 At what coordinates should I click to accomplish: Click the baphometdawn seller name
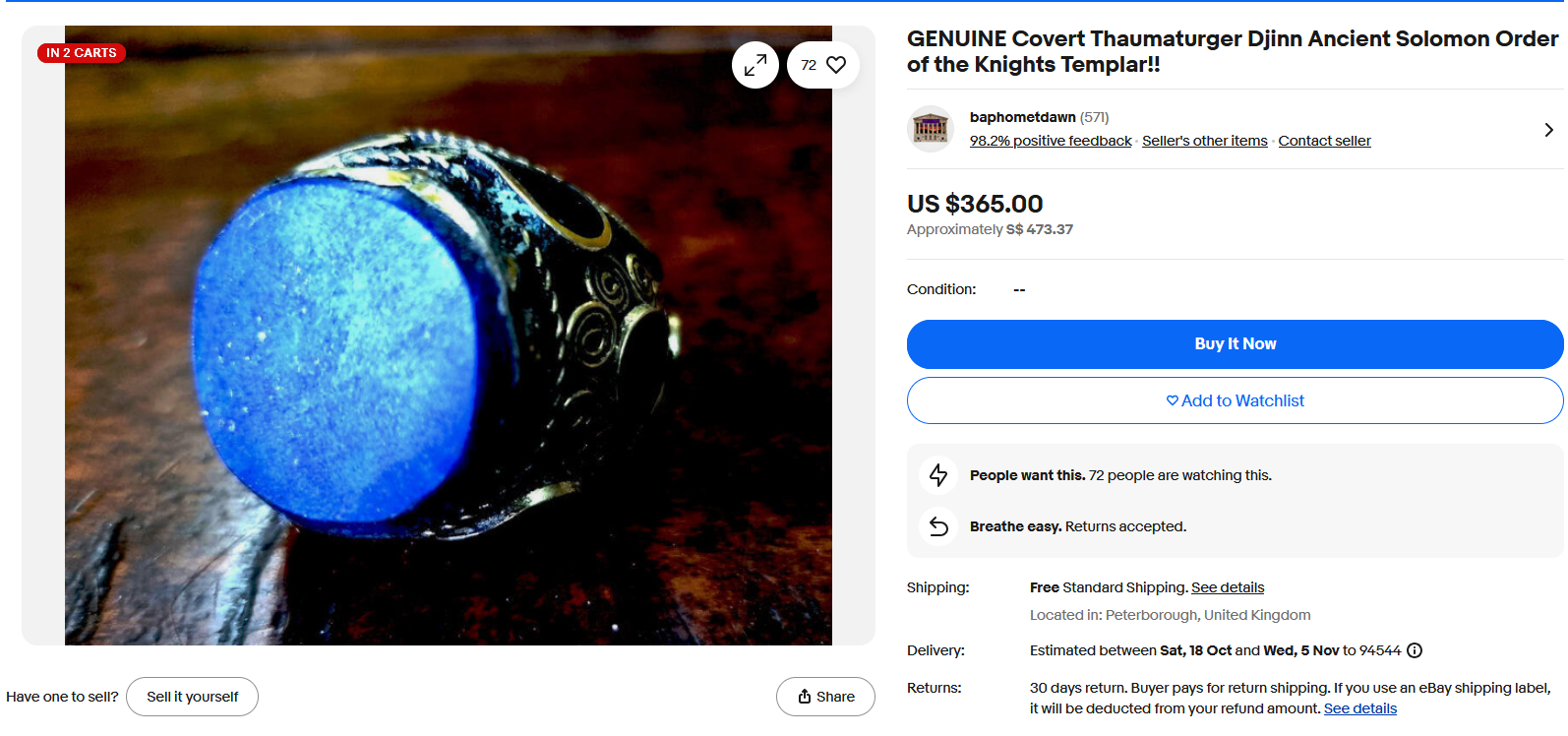click(x=1022, y=117)
